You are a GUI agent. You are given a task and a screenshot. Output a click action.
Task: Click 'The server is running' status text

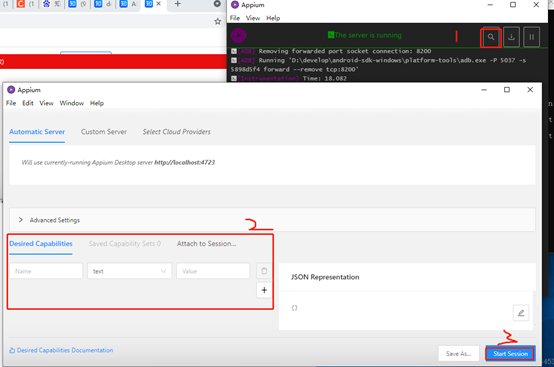click(368, 35)
